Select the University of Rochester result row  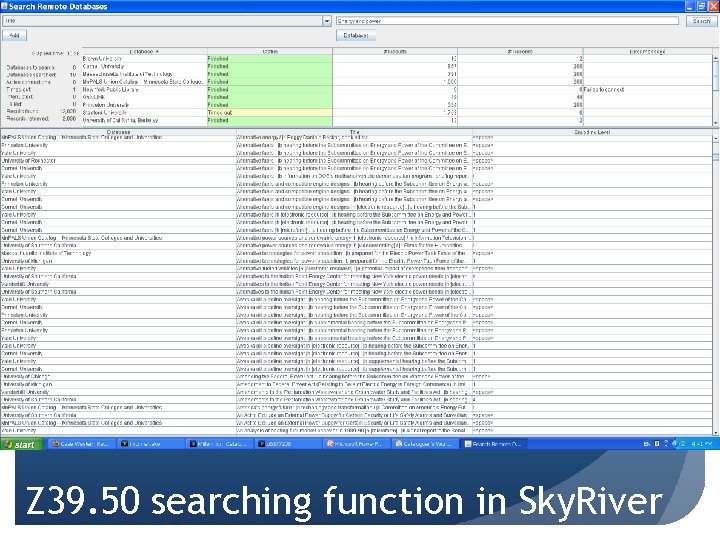tap(356, 161)
